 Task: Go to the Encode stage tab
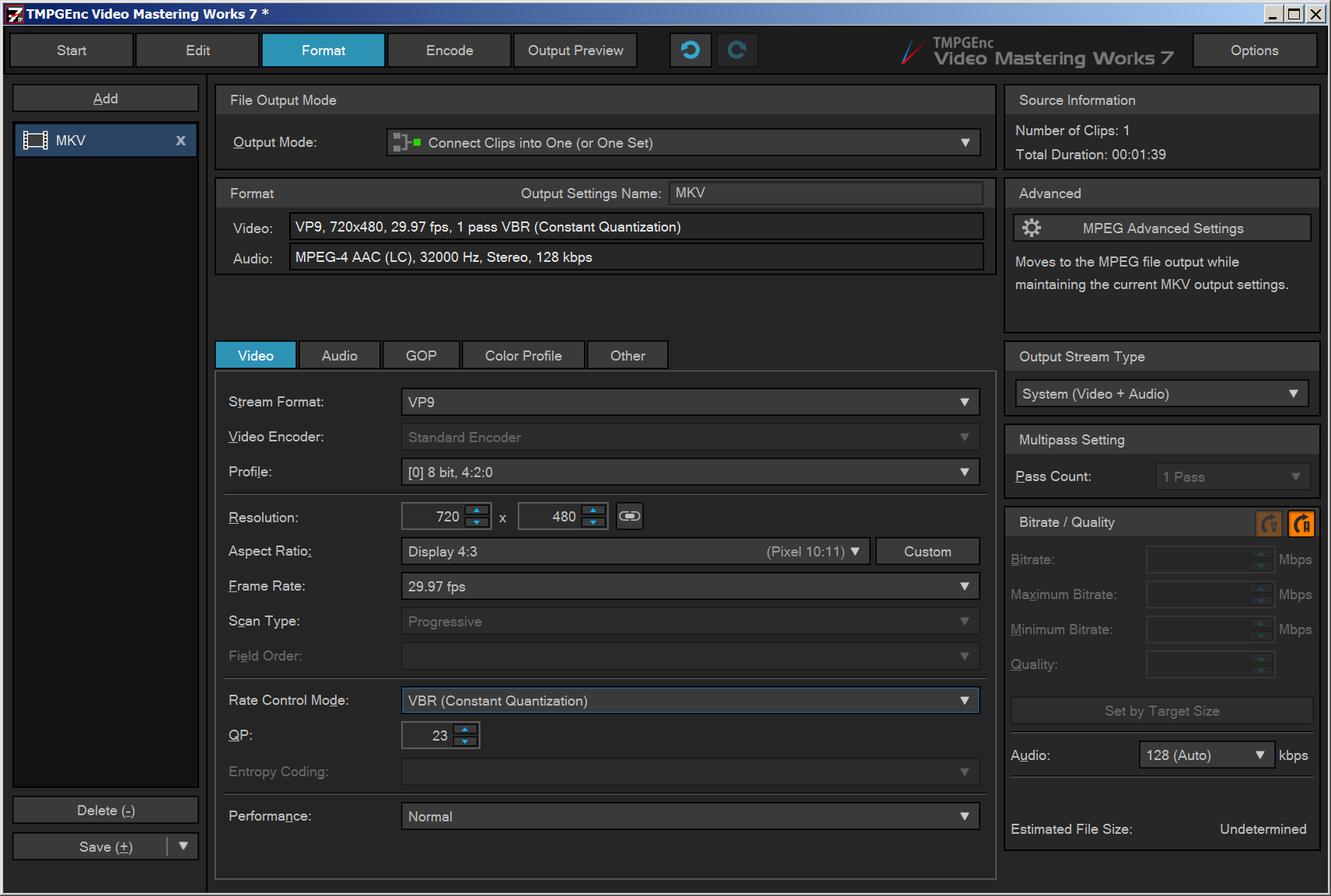[x=449, y=51]
